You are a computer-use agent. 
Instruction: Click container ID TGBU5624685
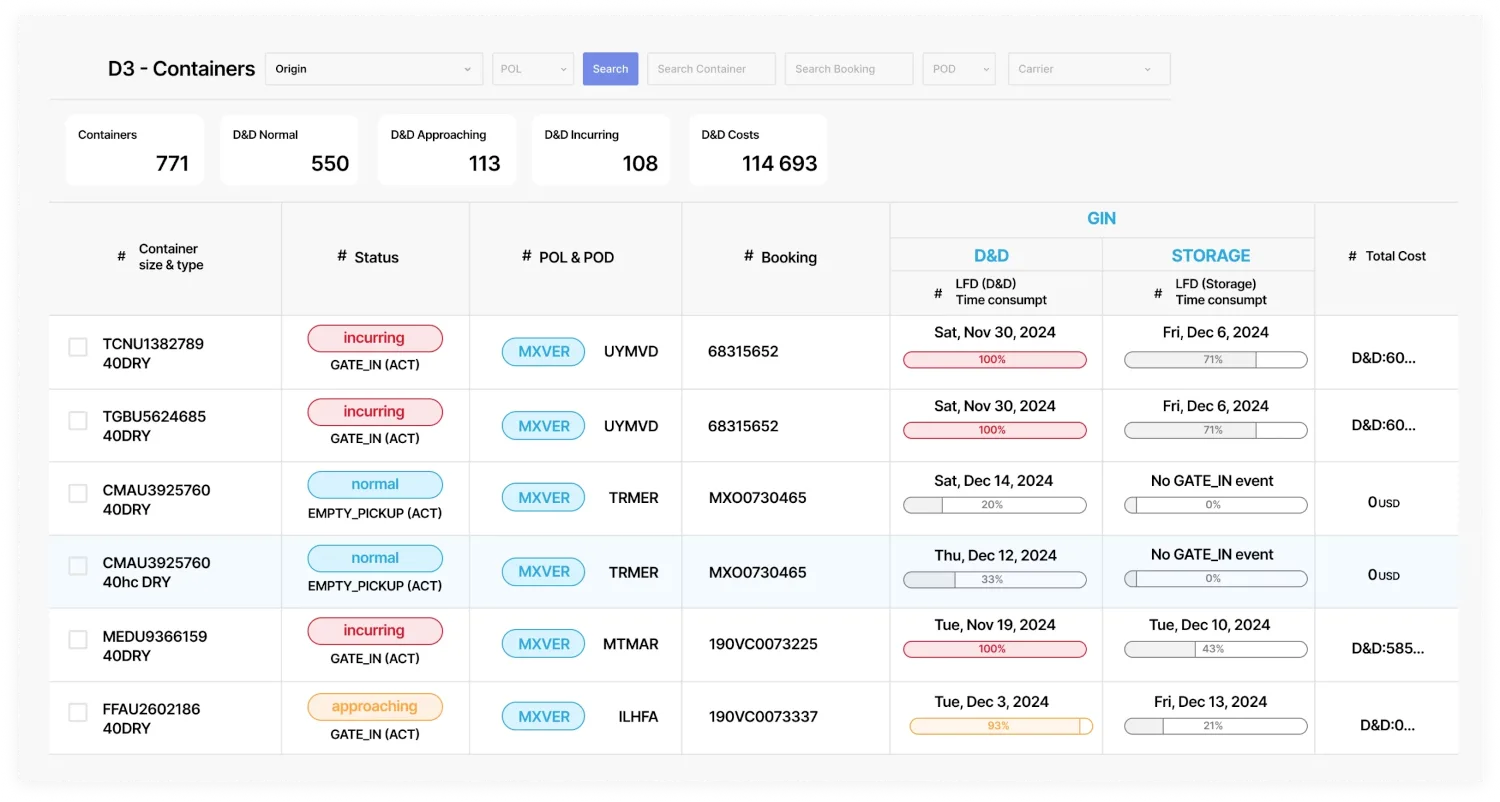(x=154, y=416)
